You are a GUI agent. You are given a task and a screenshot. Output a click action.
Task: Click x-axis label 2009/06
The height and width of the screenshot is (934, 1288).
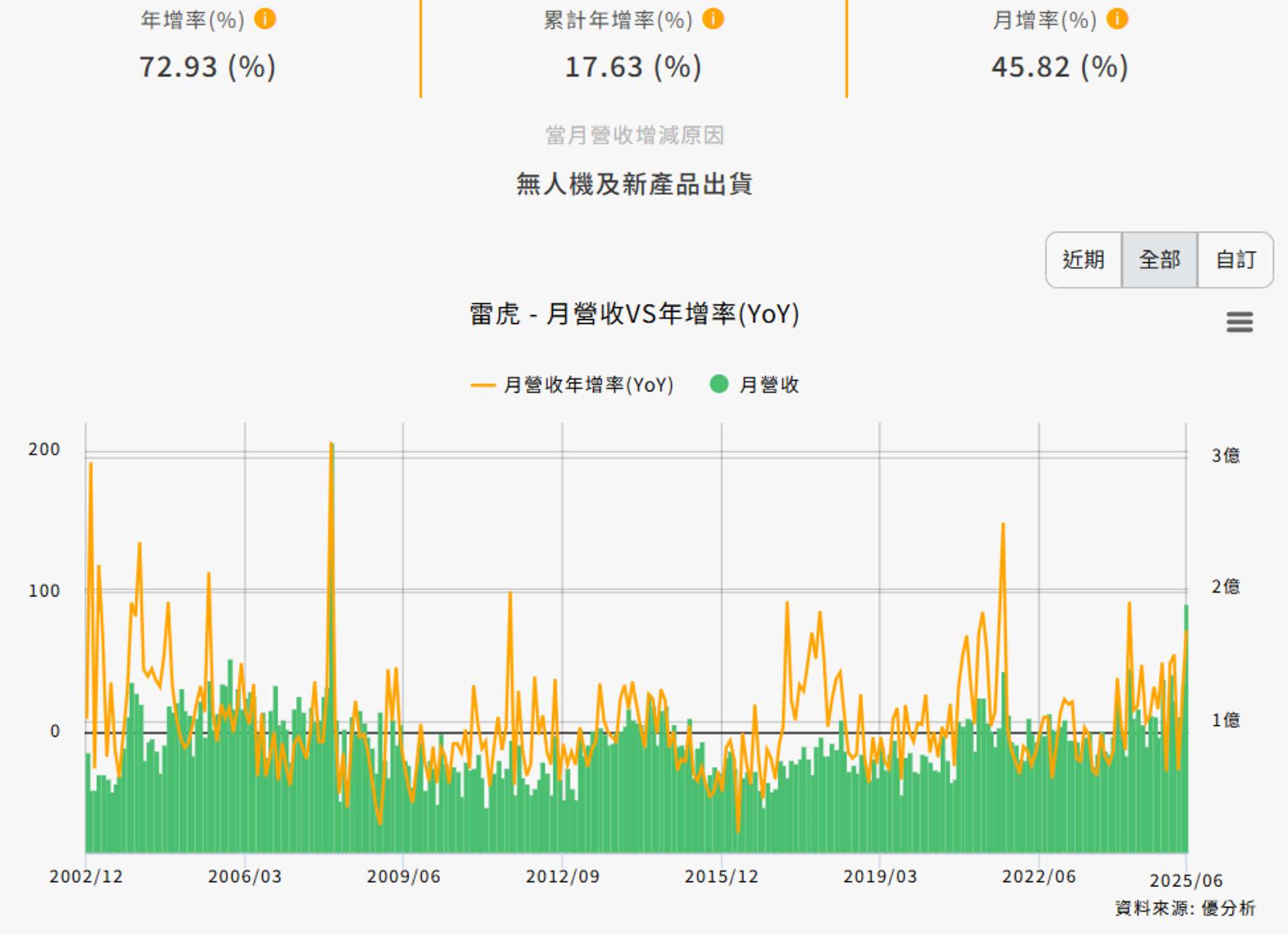[x=403, y=876]
